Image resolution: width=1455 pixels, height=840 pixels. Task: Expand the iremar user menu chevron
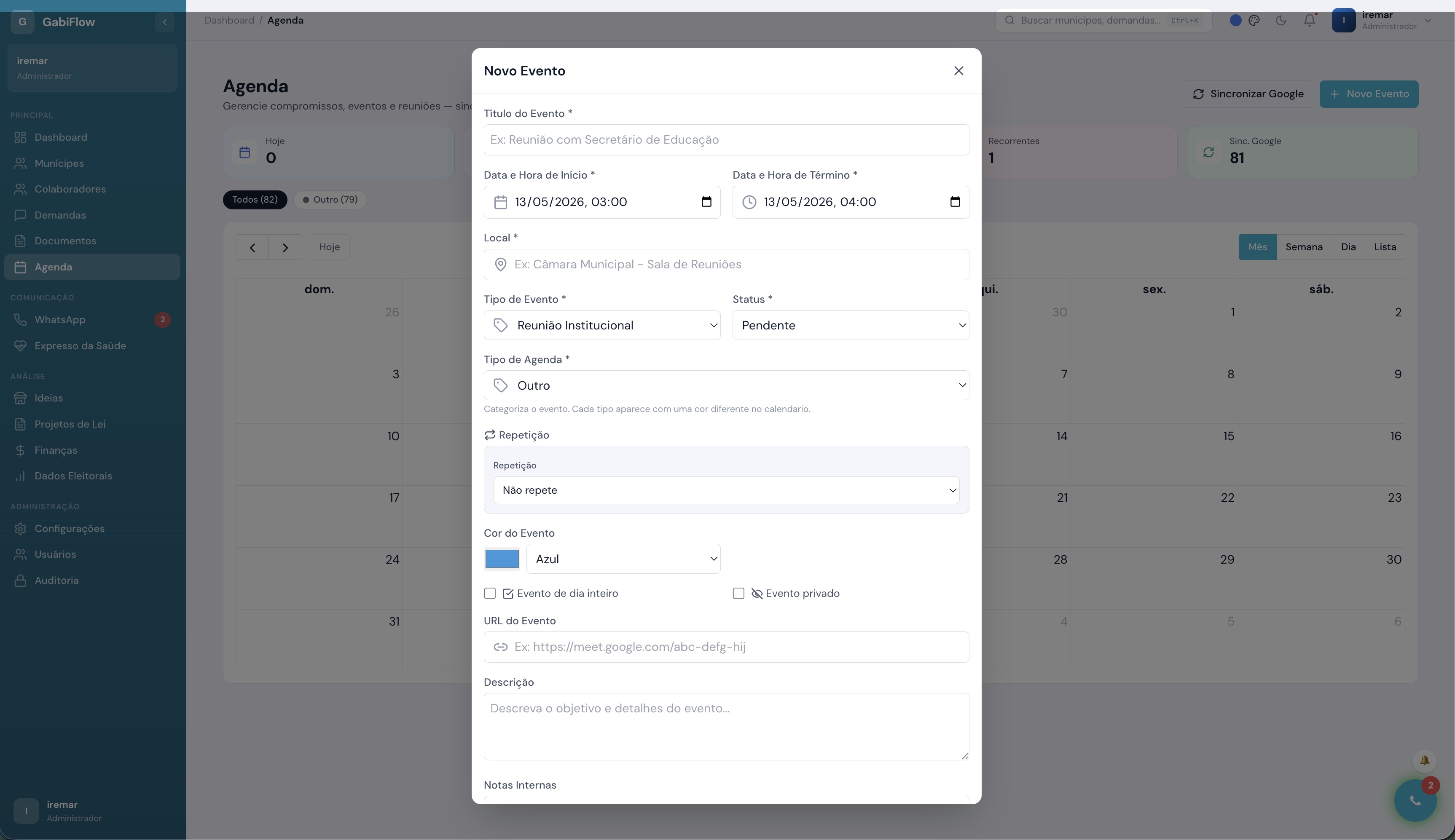click(1428, 20)
